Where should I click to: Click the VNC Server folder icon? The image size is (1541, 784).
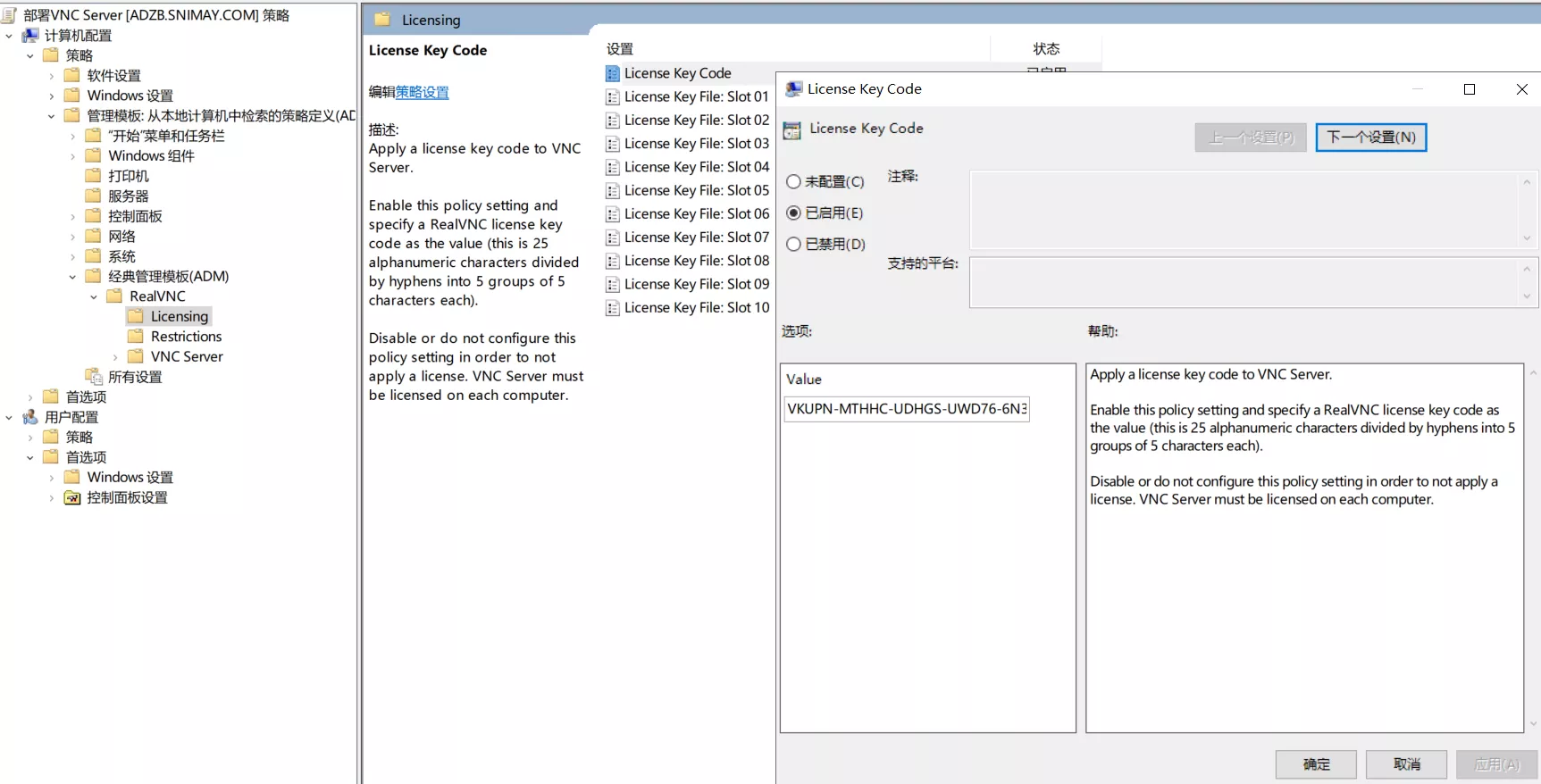136,356
